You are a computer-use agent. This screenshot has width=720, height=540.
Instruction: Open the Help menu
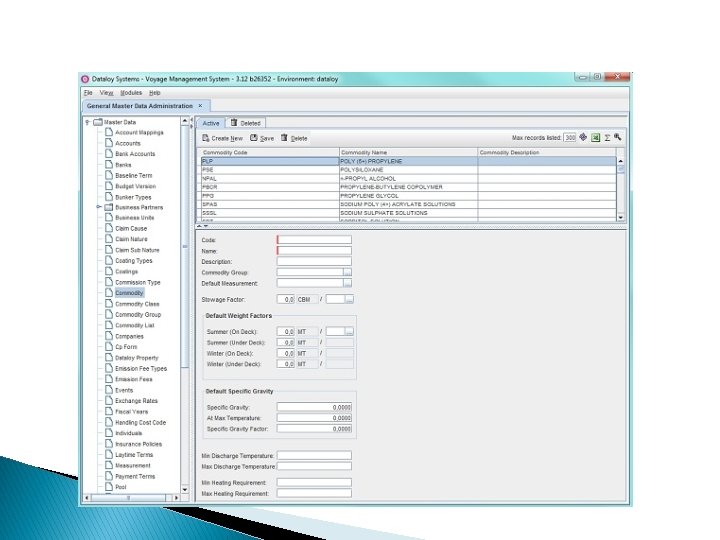click(155, 93)
